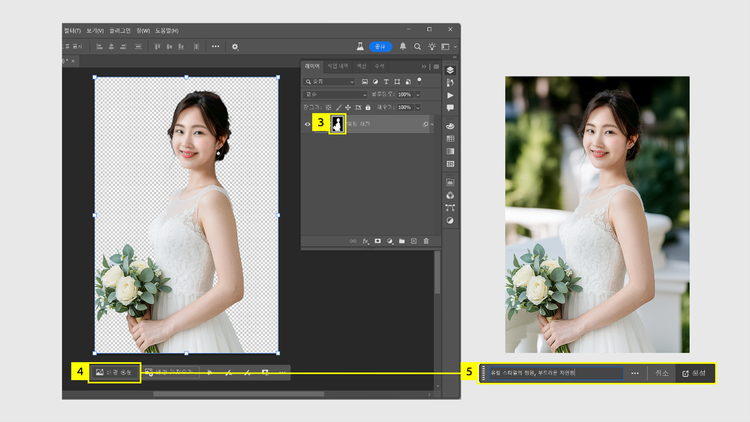Click the blue Share button
This screenshot has height=422, width=750.
380,46
